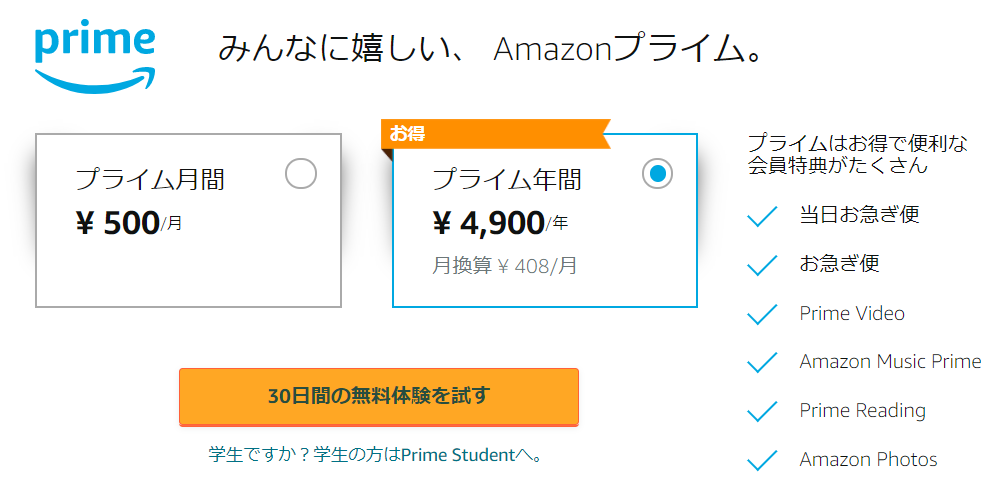Select the プライム年間 radio button
The width and height of the screenshot is (992, 483).
[x=657, y=174]
